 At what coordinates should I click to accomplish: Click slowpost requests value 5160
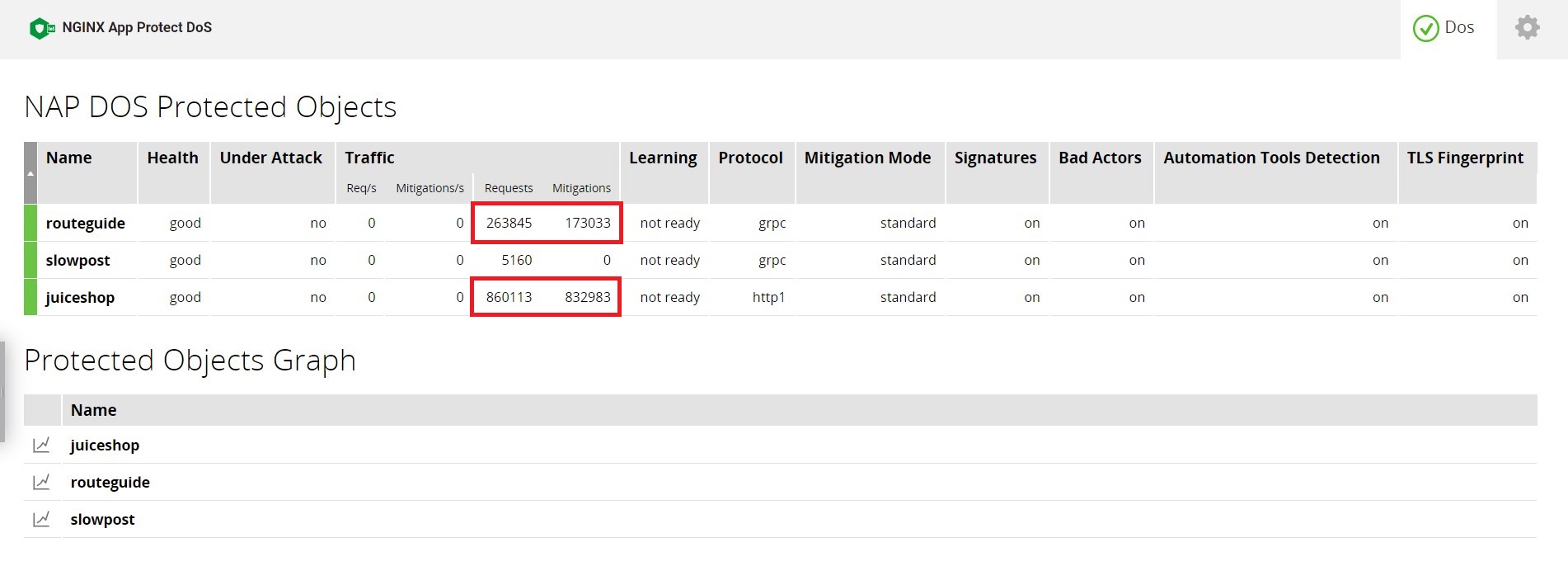(517, 260)
